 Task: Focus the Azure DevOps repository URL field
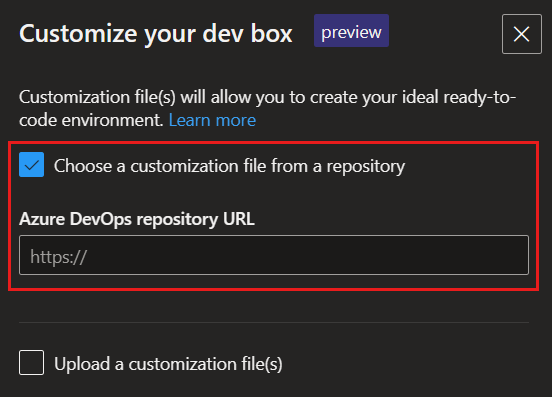point(274,255)
